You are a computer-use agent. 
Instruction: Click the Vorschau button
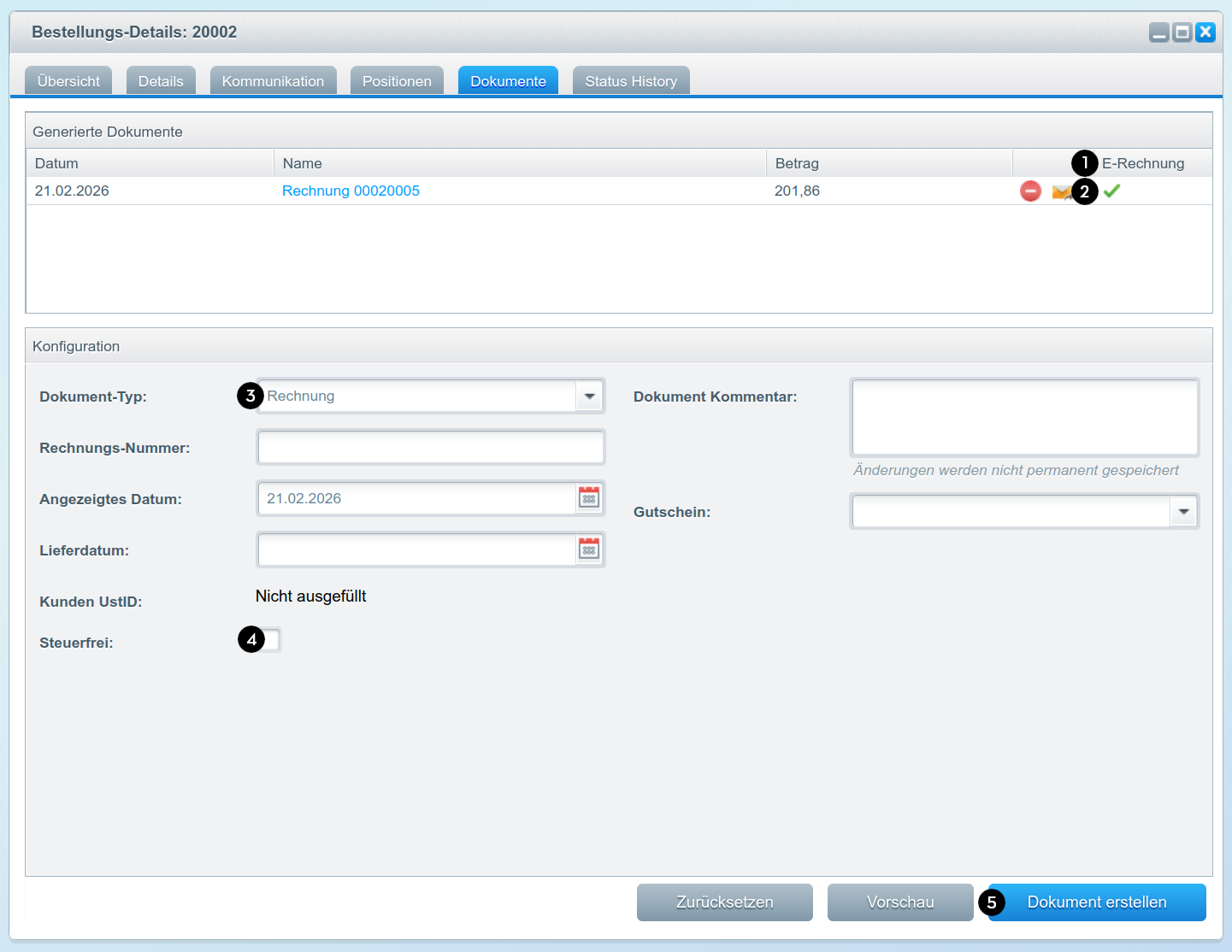point(899,902)
